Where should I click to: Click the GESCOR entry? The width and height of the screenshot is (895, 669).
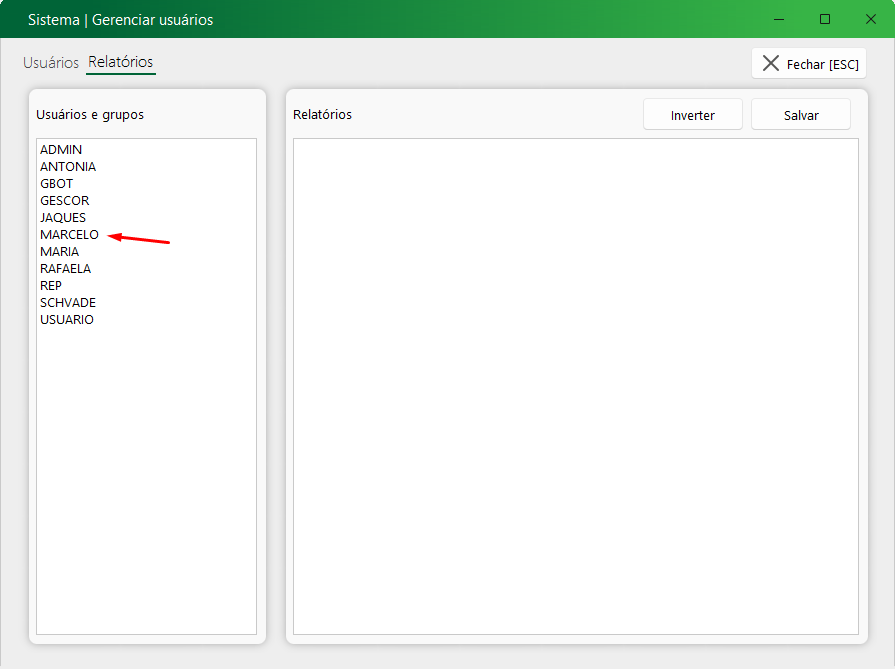(64, 201)
